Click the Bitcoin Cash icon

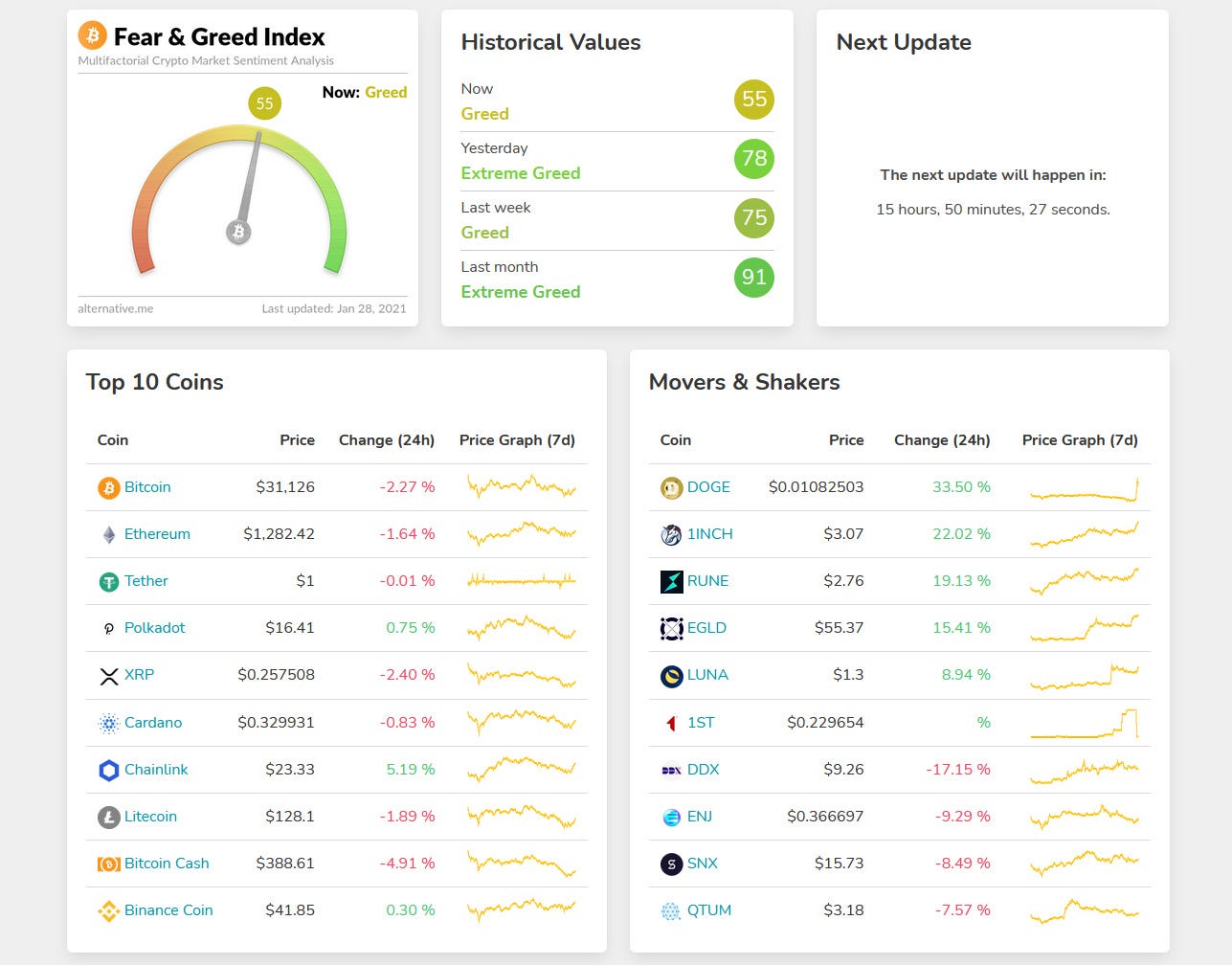pos(109,864)
